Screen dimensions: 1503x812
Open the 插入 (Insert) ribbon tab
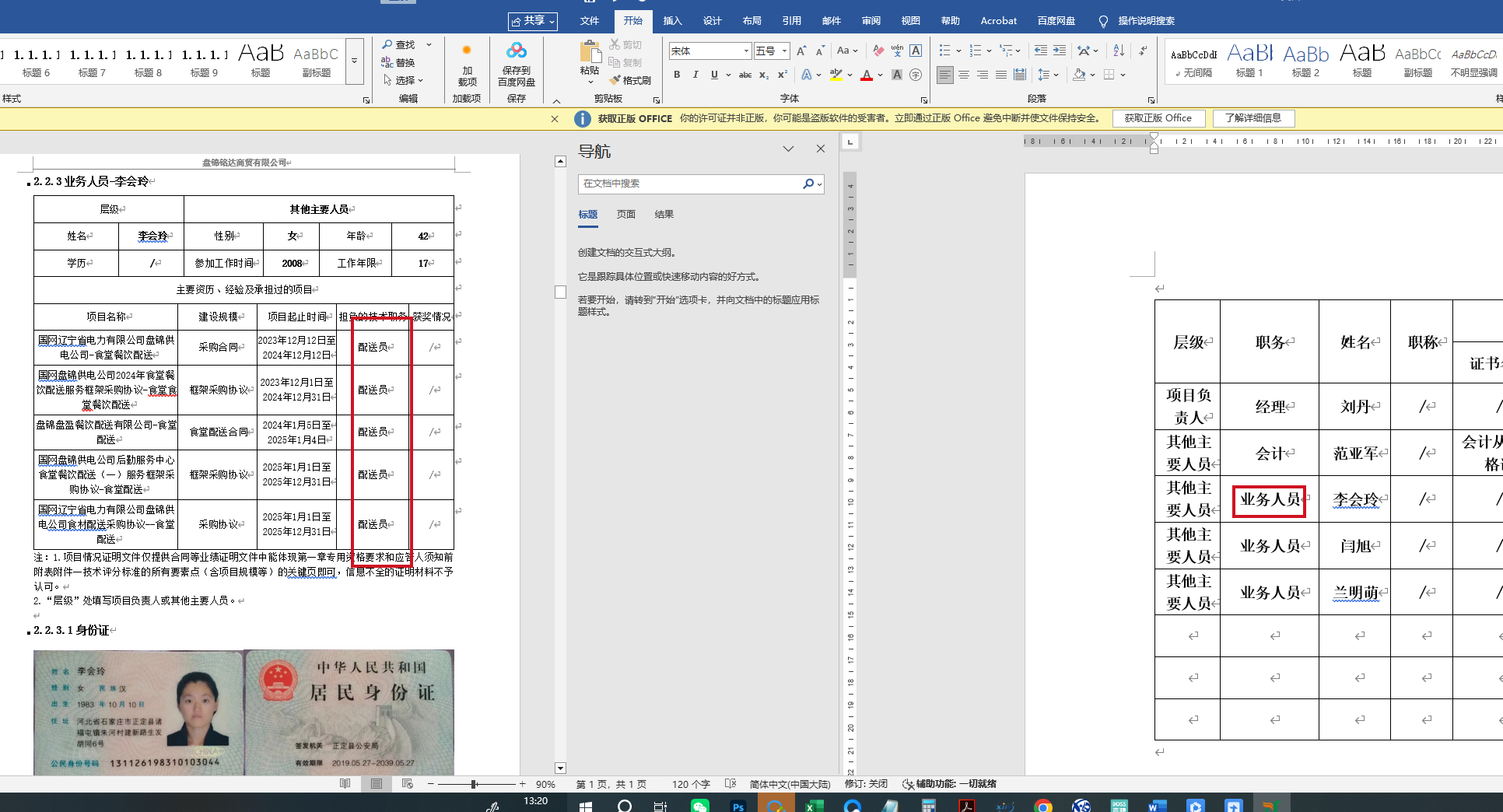[672, 21]
